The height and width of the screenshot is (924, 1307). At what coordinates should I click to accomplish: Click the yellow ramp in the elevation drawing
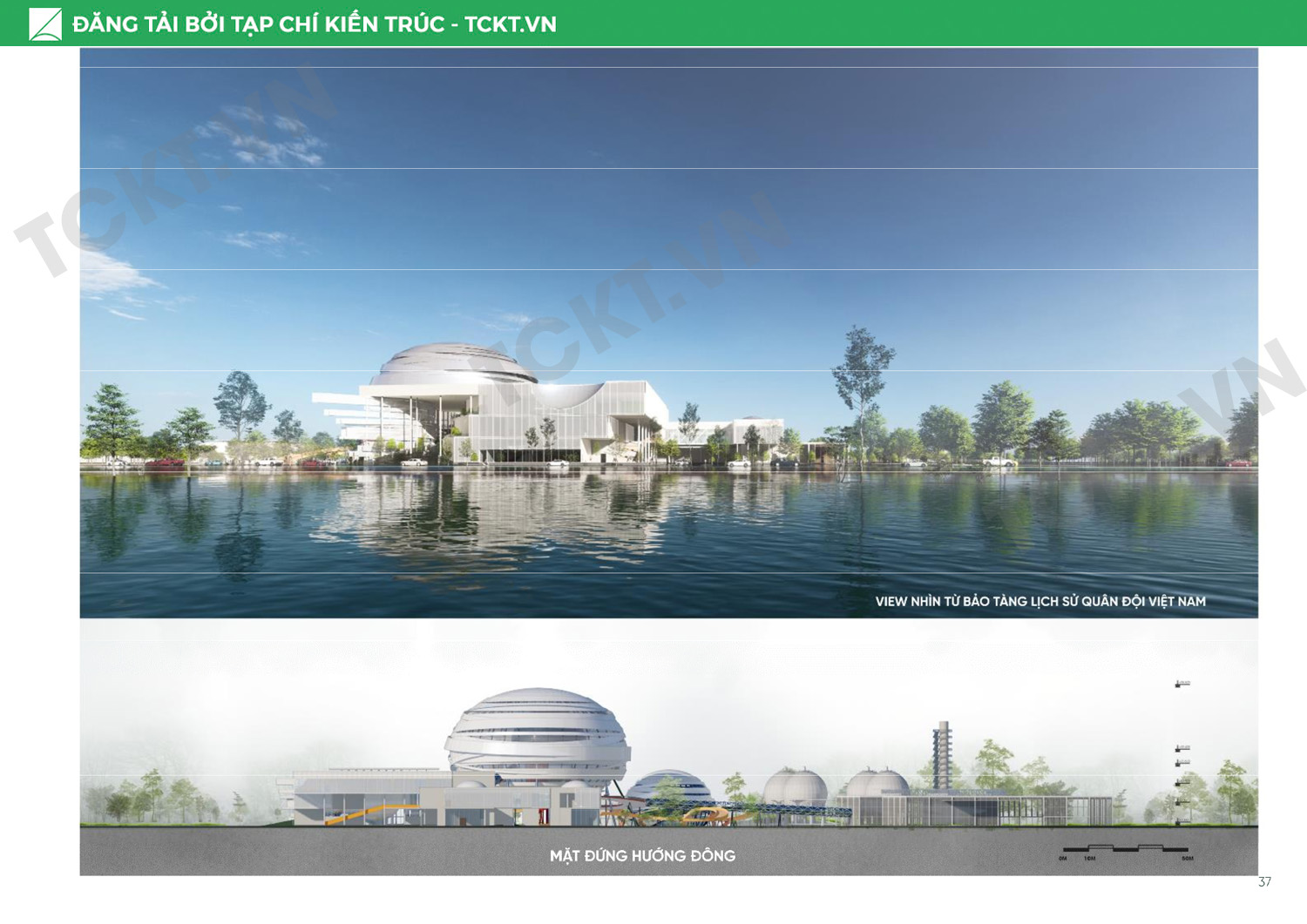pos(366,814)
